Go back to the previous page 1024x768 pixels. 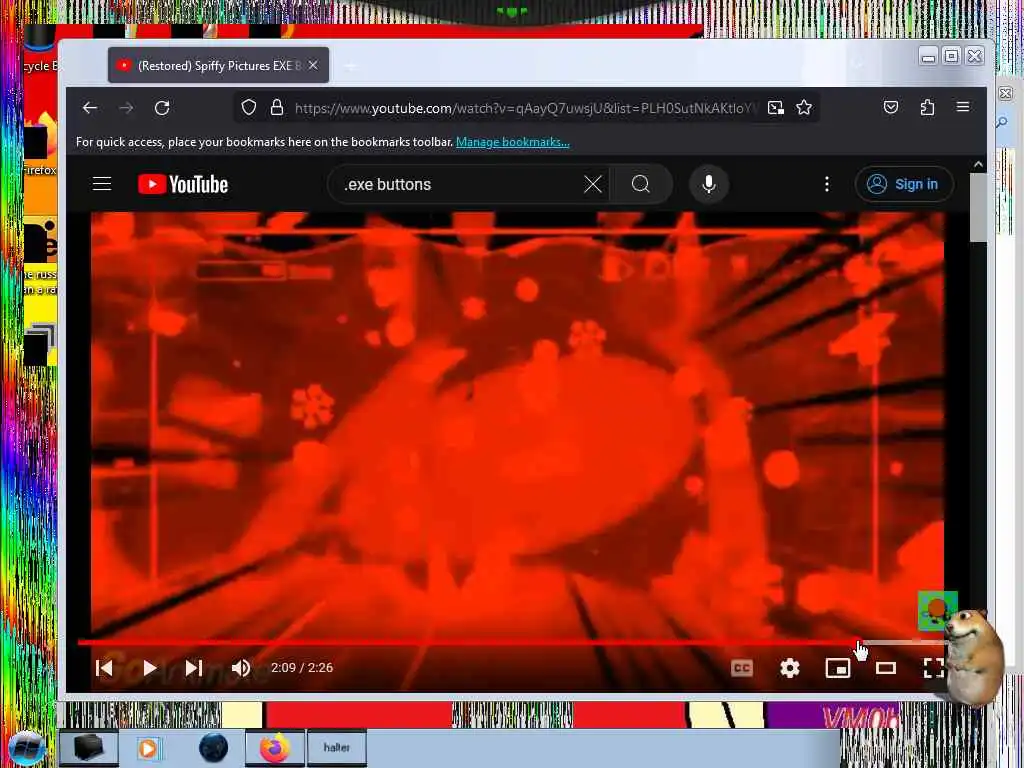(x=90, y=108)
